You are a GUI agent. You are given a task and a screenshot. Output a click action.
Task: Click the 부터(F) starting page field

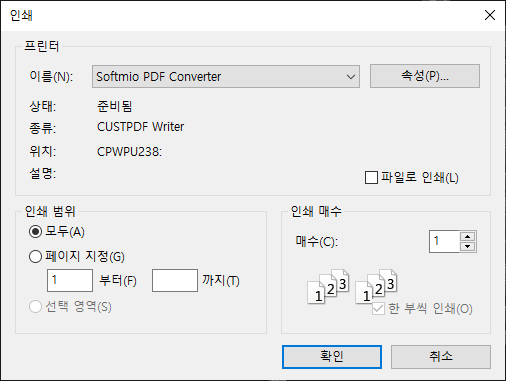tap(70, 280)
